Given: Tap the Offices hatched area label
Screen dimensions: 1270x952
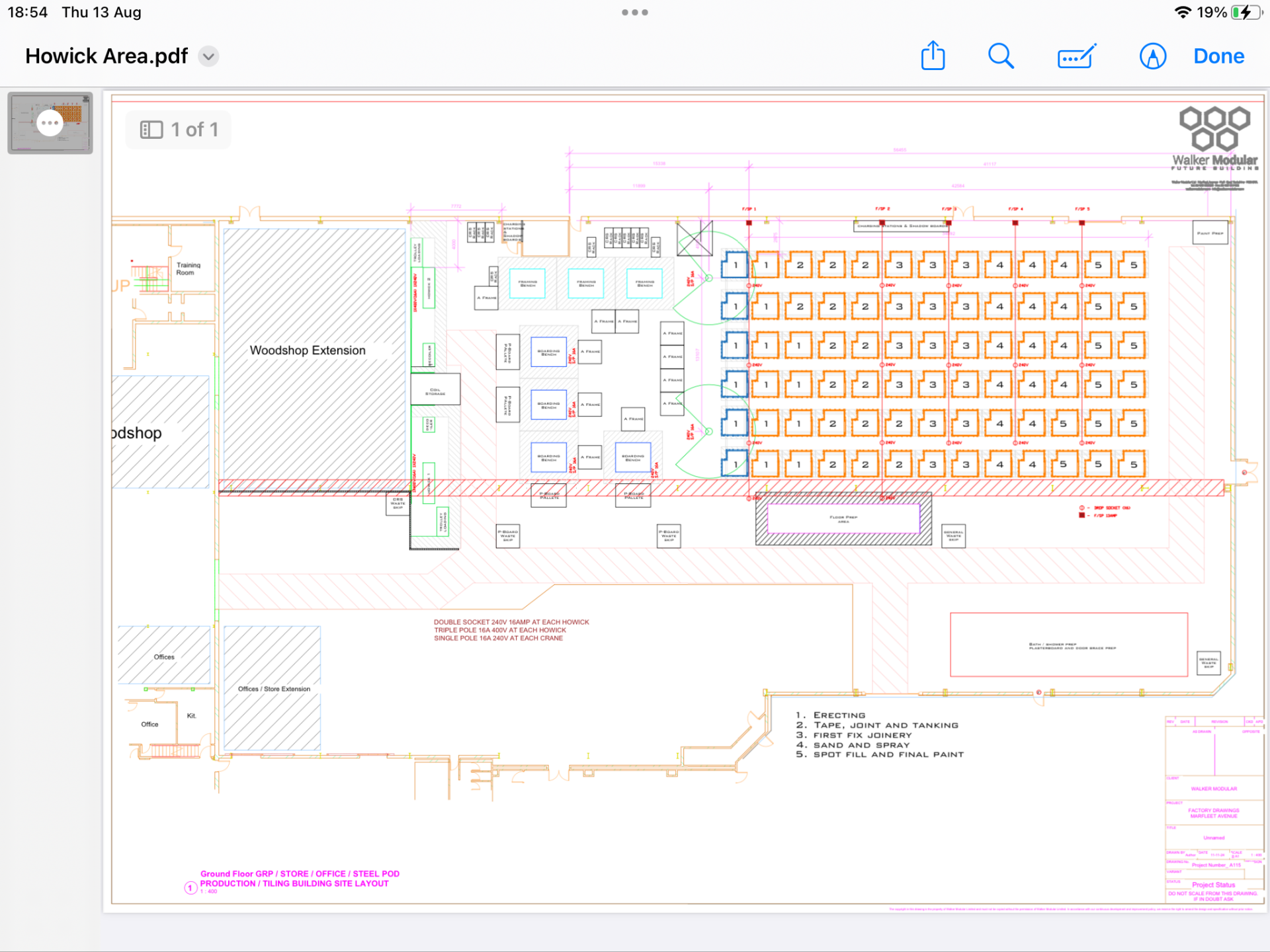Looking at the screenshot, I should 164,657.
